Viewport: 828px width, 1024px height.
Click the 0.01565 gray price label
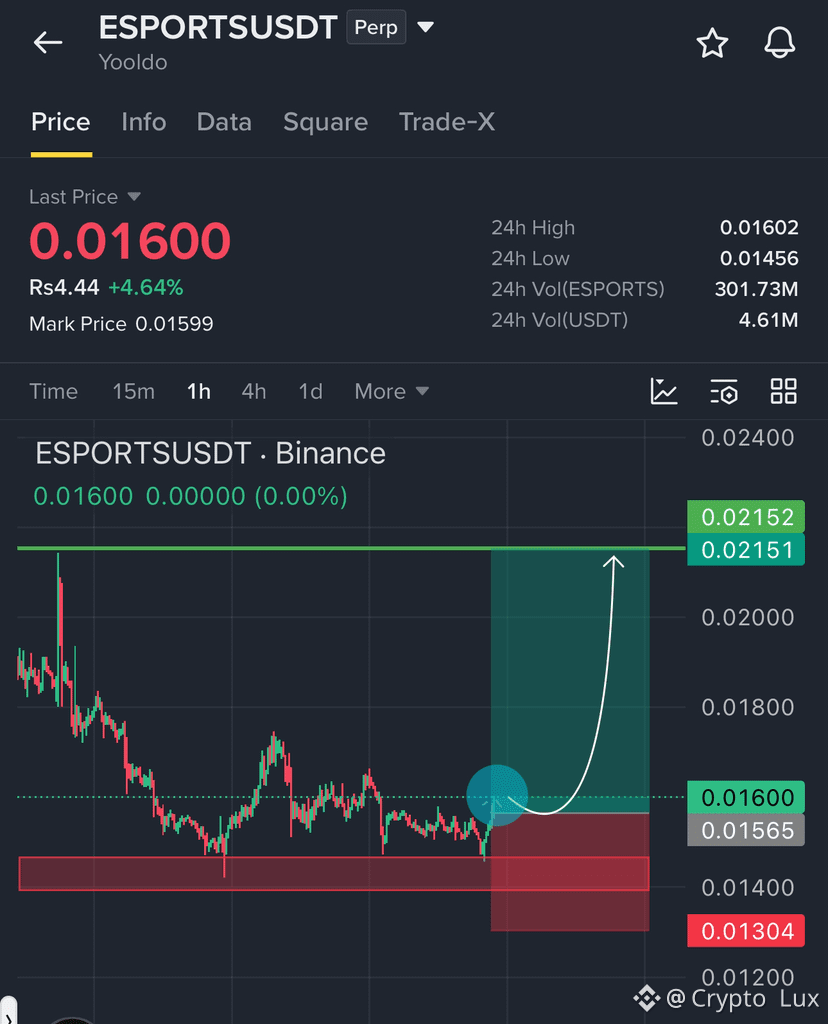coord(746,830)
